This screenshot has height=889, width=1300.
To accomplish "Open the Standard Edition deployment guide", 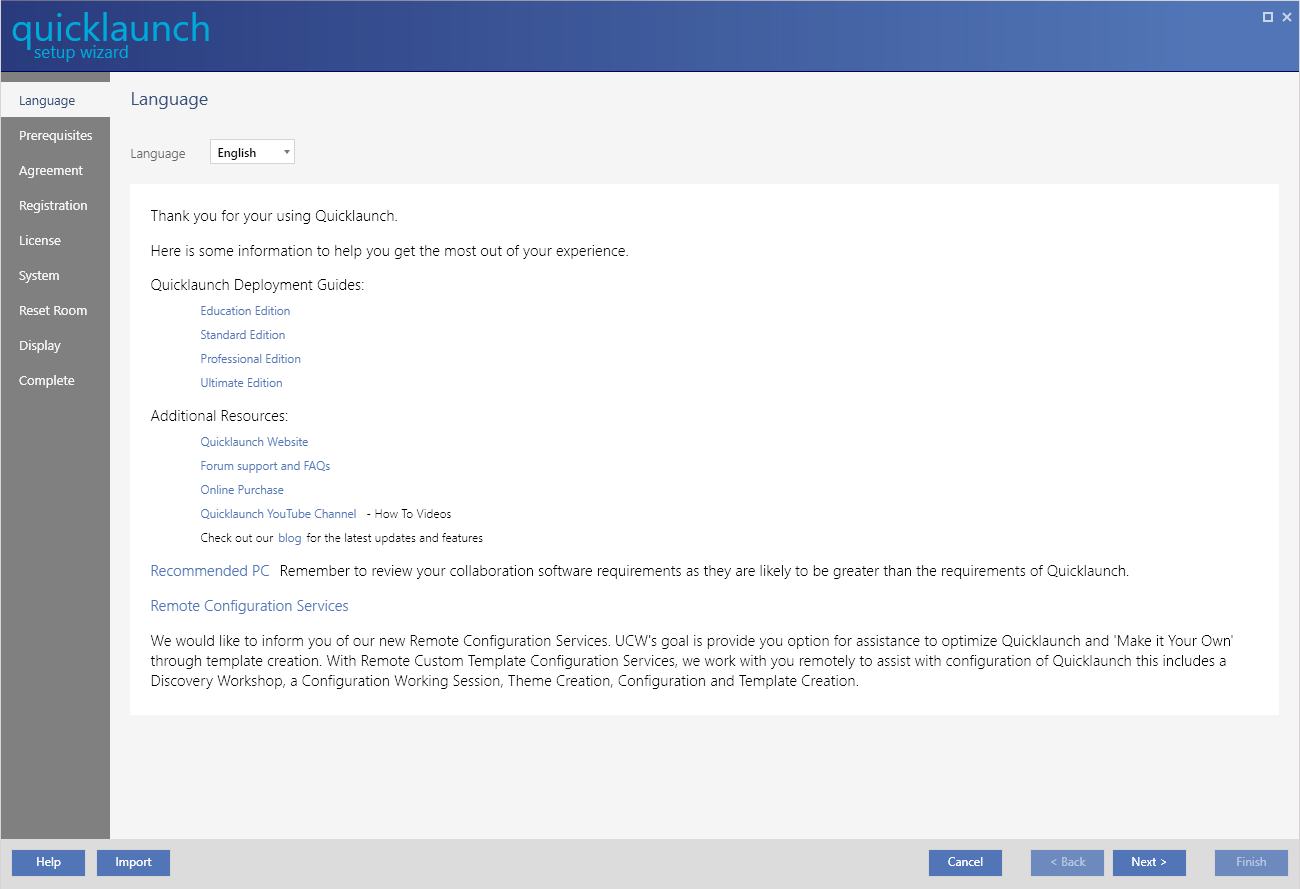I will coord(243,335).
